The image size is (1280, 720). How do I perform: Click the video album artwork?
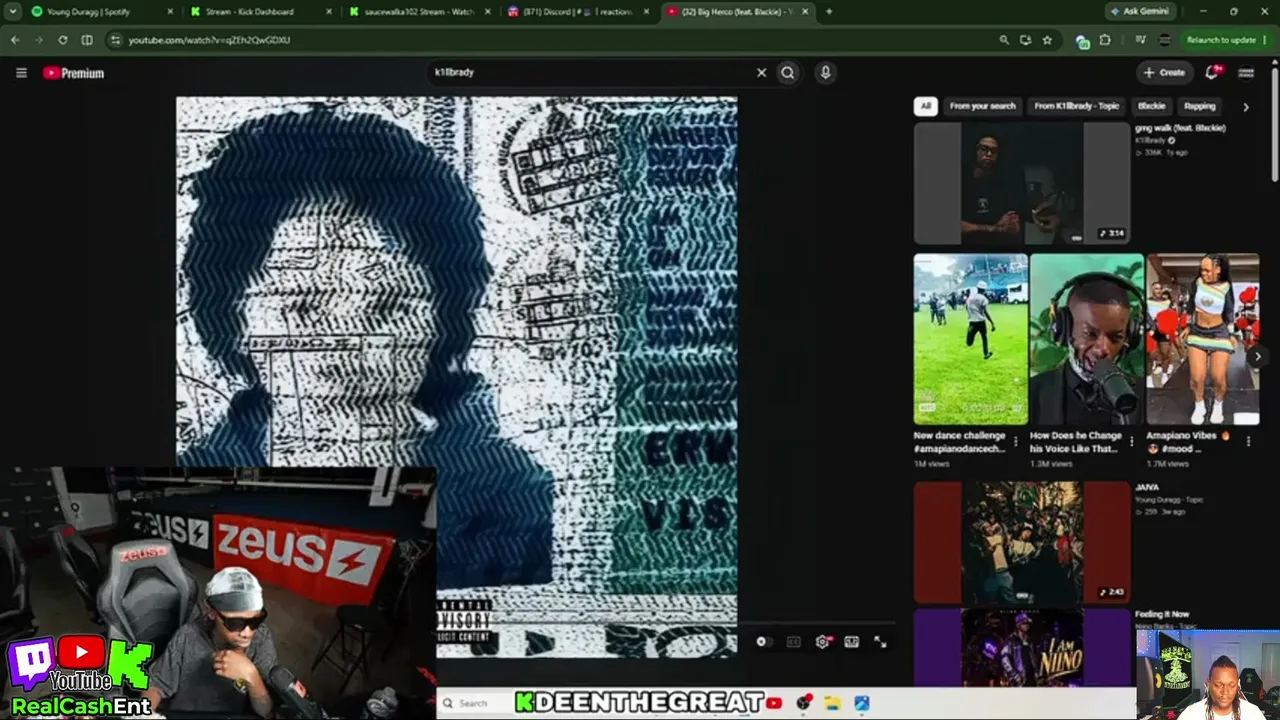457,376
